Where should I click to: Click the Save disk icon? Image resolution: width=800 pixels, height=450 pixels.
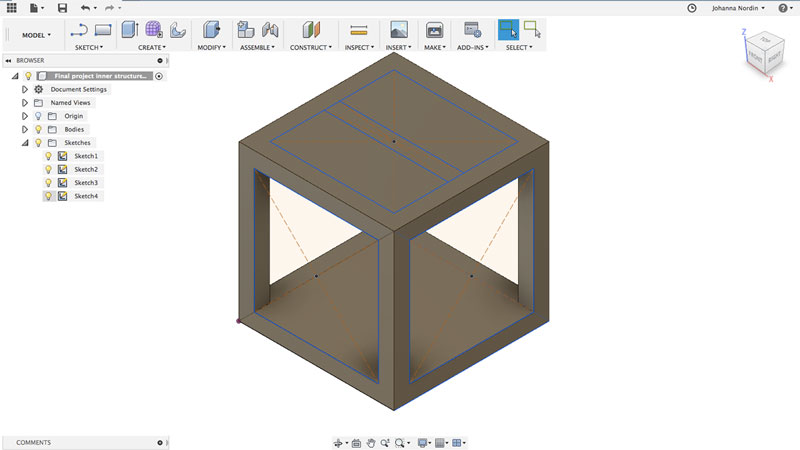pos(62,8)
